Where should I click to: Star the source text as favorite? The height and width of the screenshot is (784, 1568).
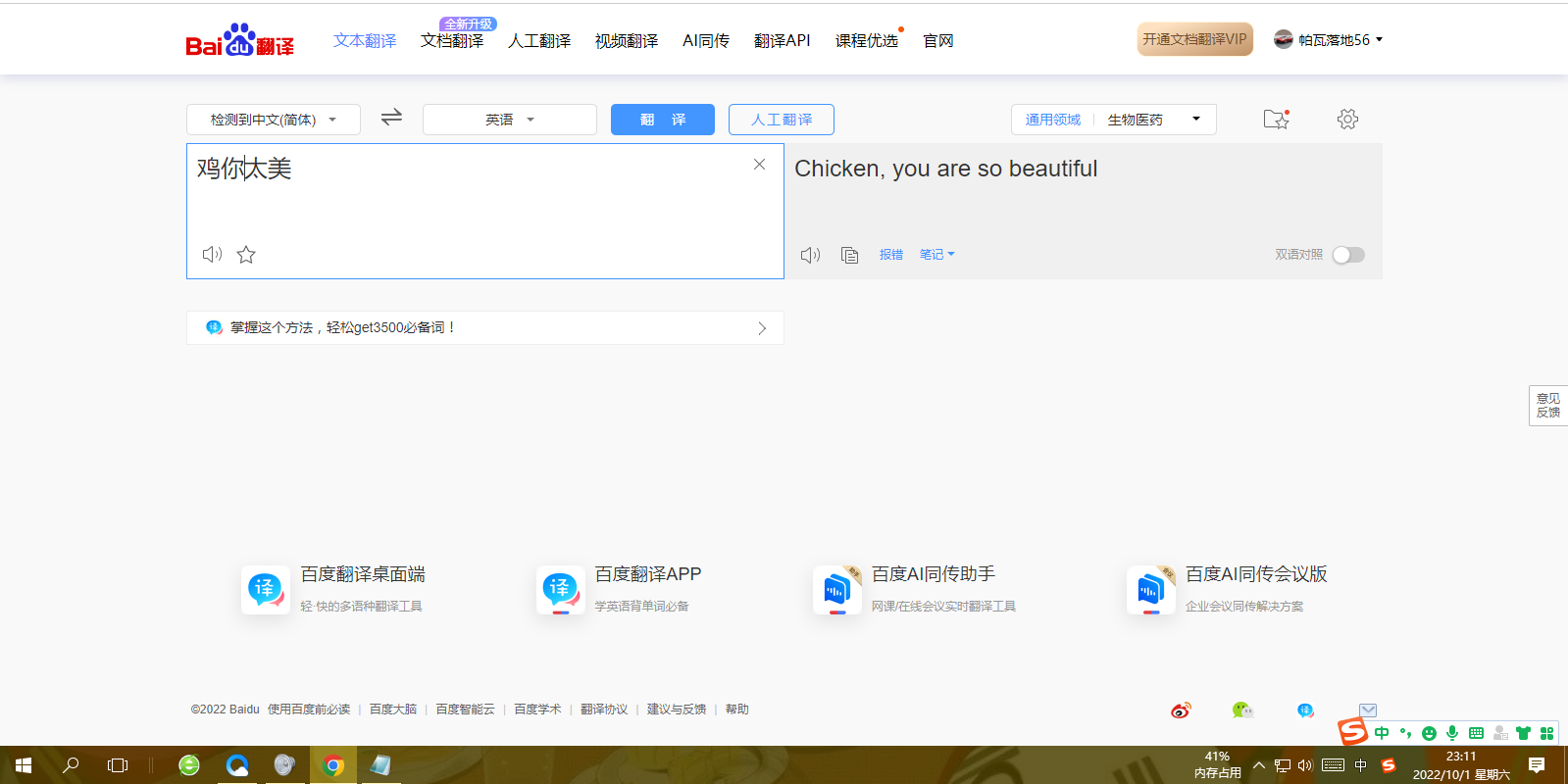coord(246,255)
